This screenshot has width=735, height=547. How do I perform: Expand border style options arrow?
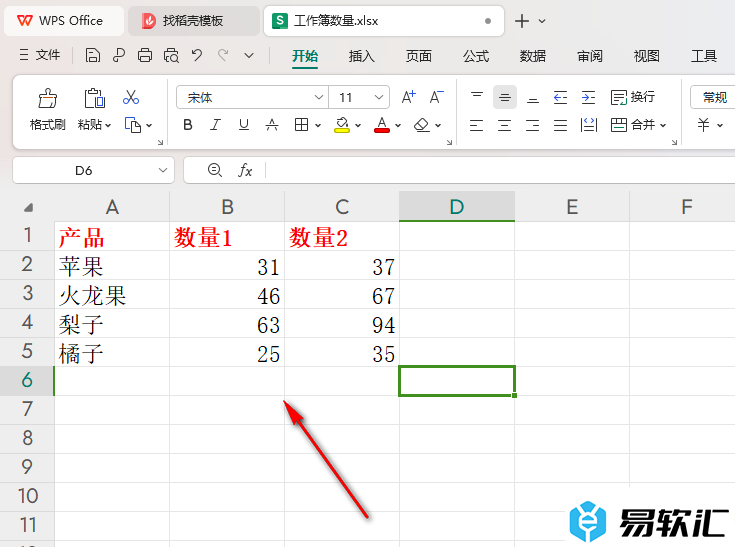click(x=318, y=126)
